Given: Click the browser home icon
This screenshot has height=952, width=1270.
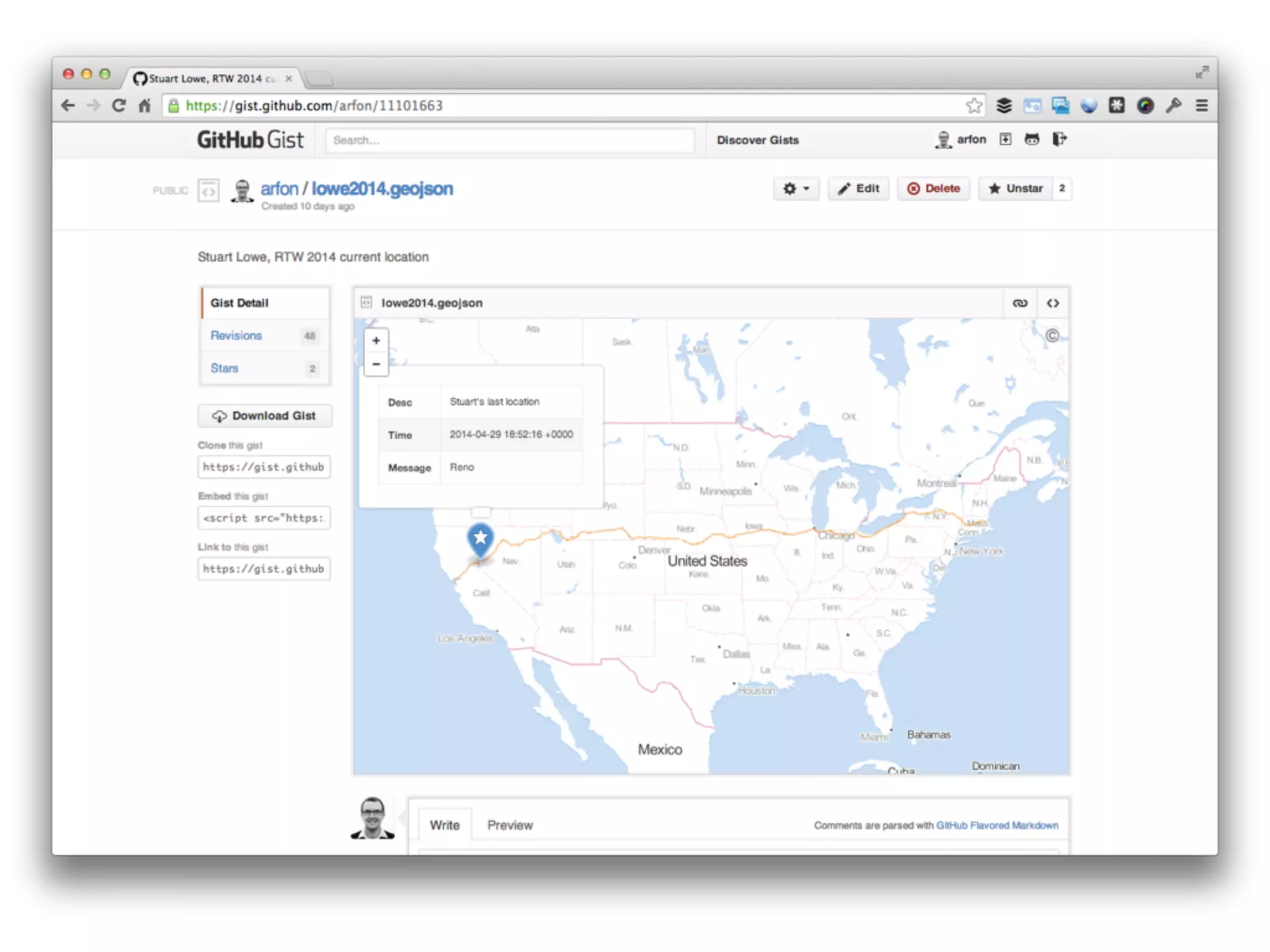Looking at the screenshot, I should pyautogui.click(x=144, y=106).
